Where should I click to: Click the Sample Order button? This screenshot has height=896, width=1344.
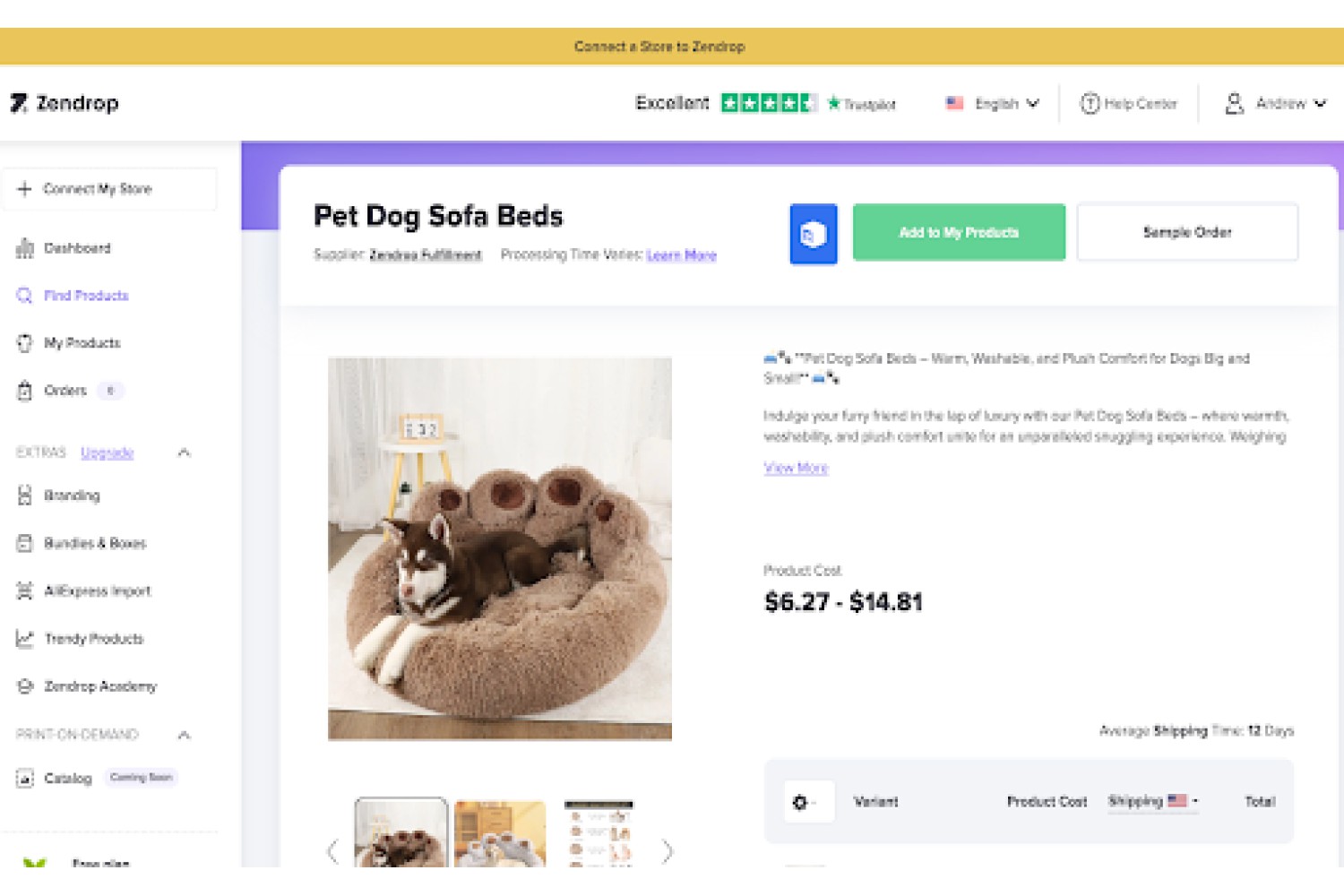pos(1187,232)
